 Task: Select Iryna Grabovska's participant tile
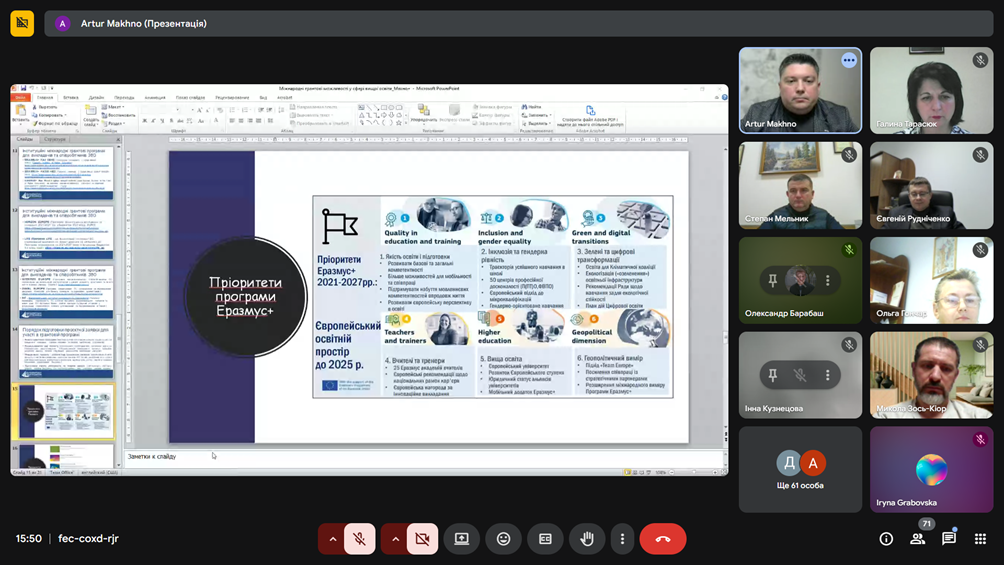[931, 470]
